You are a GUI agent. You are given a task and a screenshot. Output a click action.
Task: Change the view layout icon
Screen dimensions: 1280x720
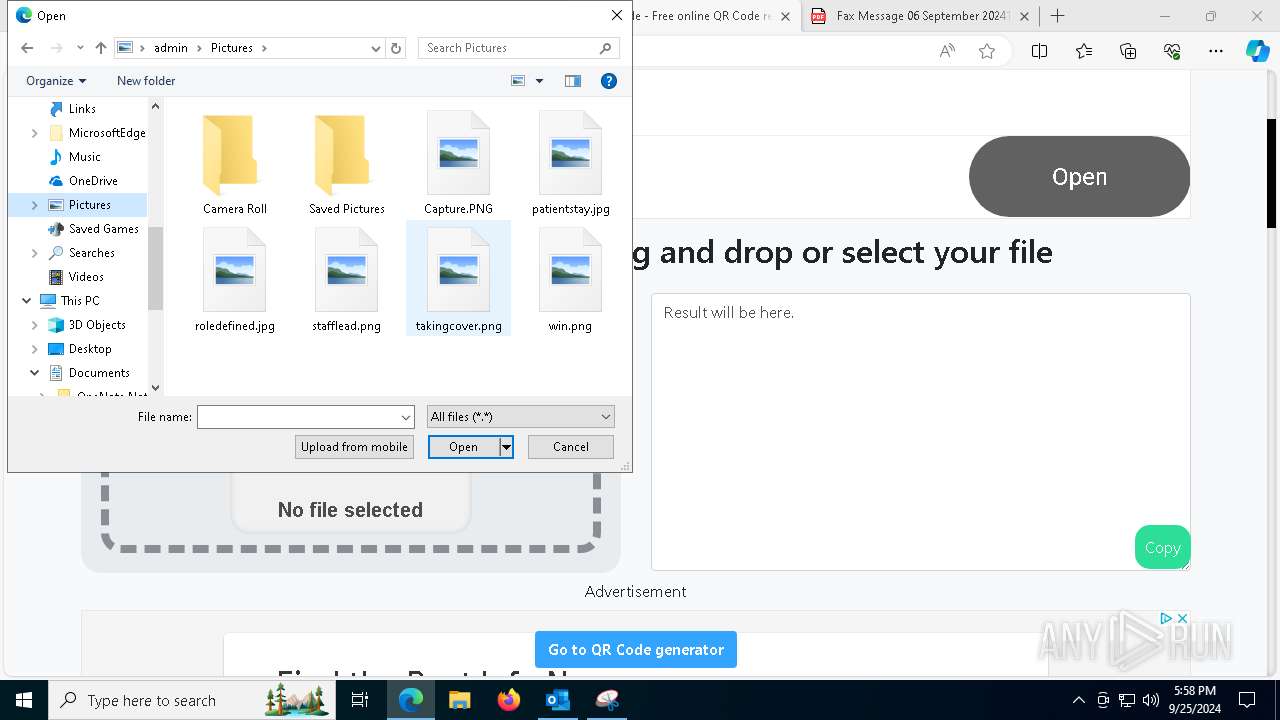pyautogui.click(x=518, y=81)
